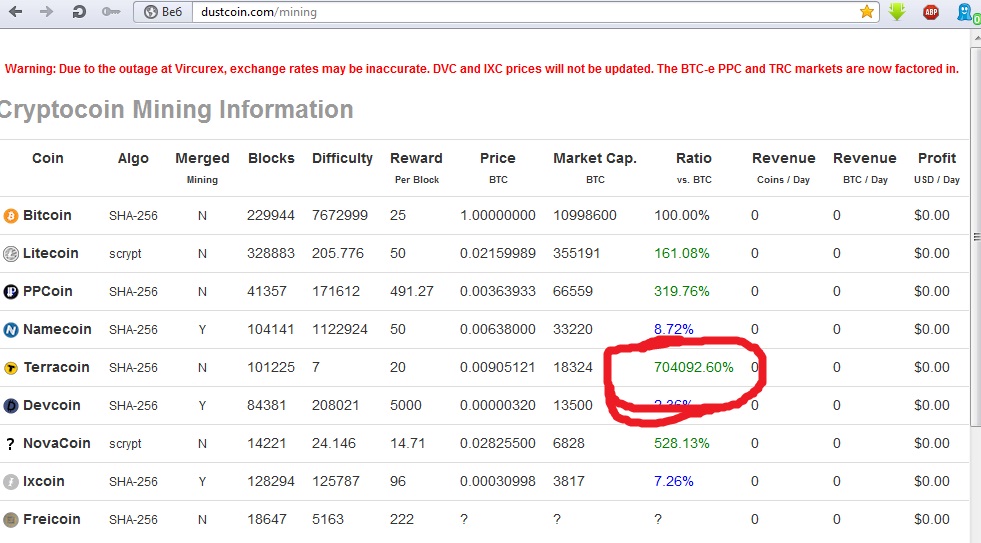Sort by the Price BTC header
This screenshot has width=981, height=543.
tap(498, 168)
